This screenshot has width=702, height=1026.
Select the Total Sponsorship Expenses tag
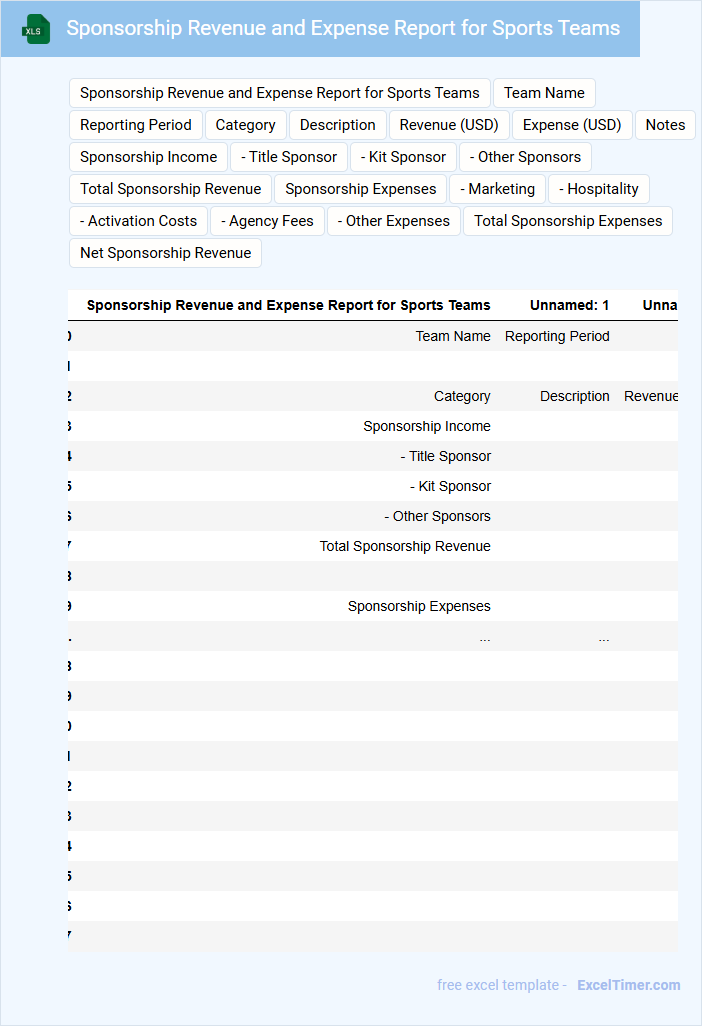[568, 221]
